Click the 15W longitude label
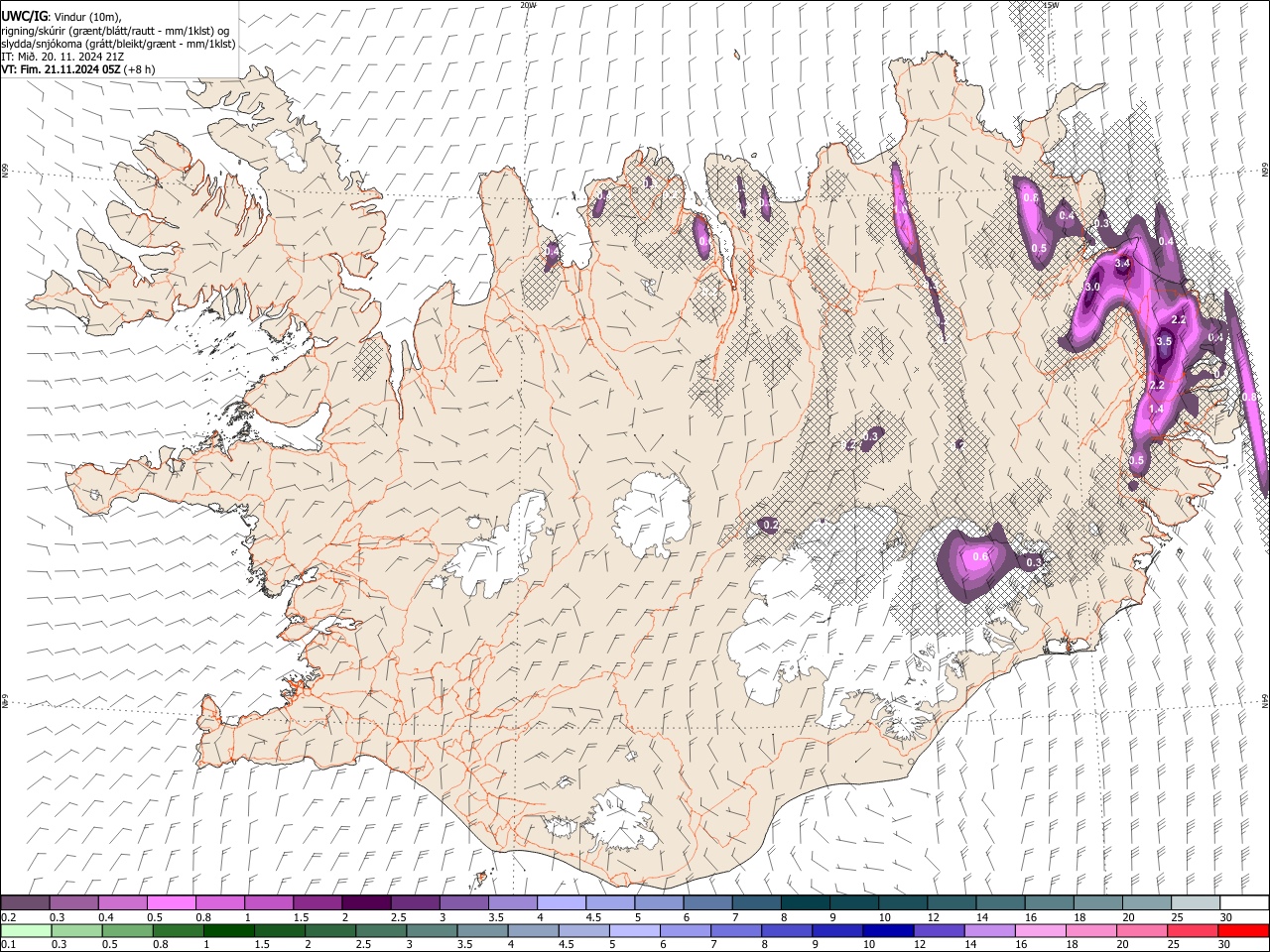The width and height of the screenshot is (1270, 952). pyautogui.click(x=1051, y=5)
